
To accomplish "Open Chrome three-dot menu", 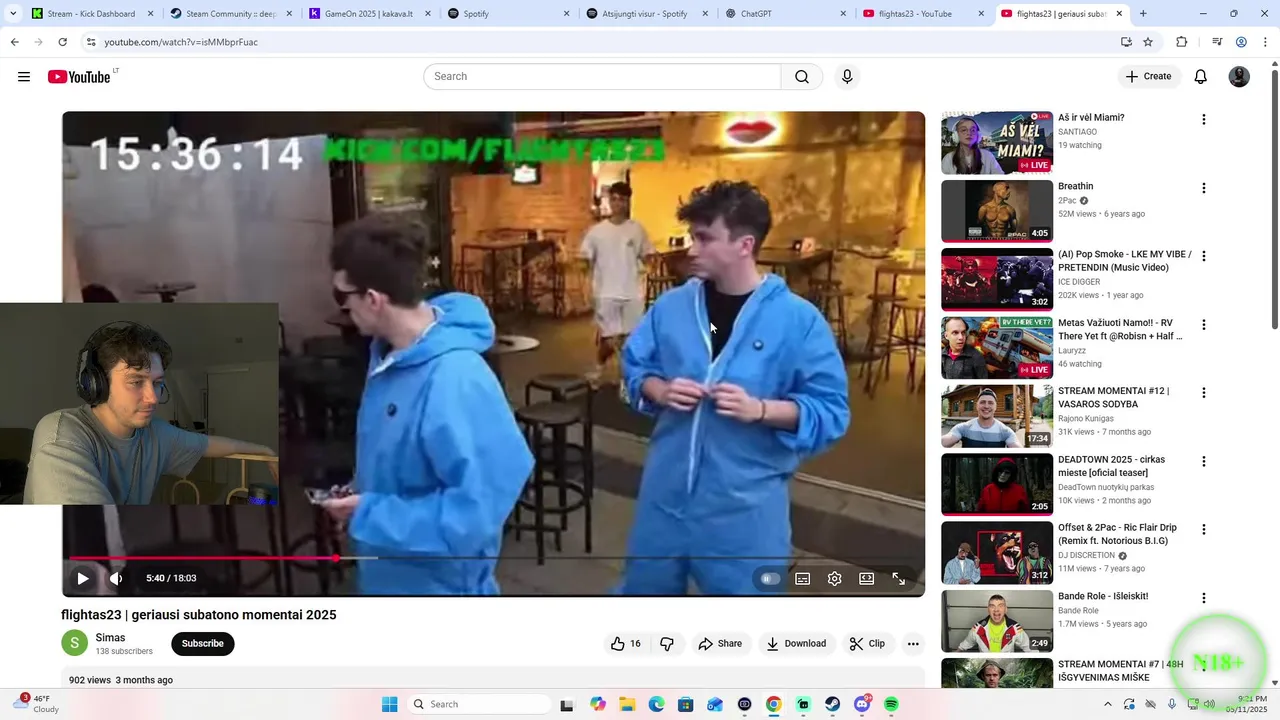I will coord(1266,42).
